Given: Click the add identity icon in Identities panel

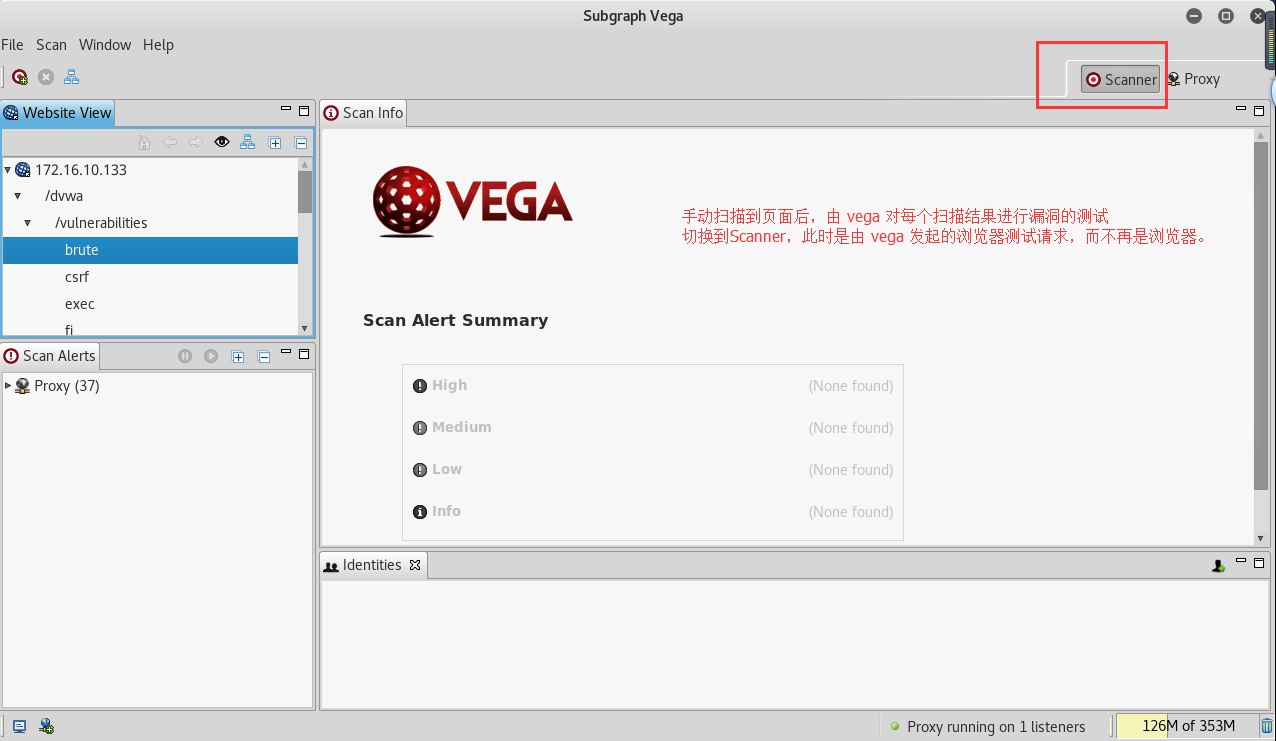Looking at the screenshot, I should click(x=1218, y=565).
